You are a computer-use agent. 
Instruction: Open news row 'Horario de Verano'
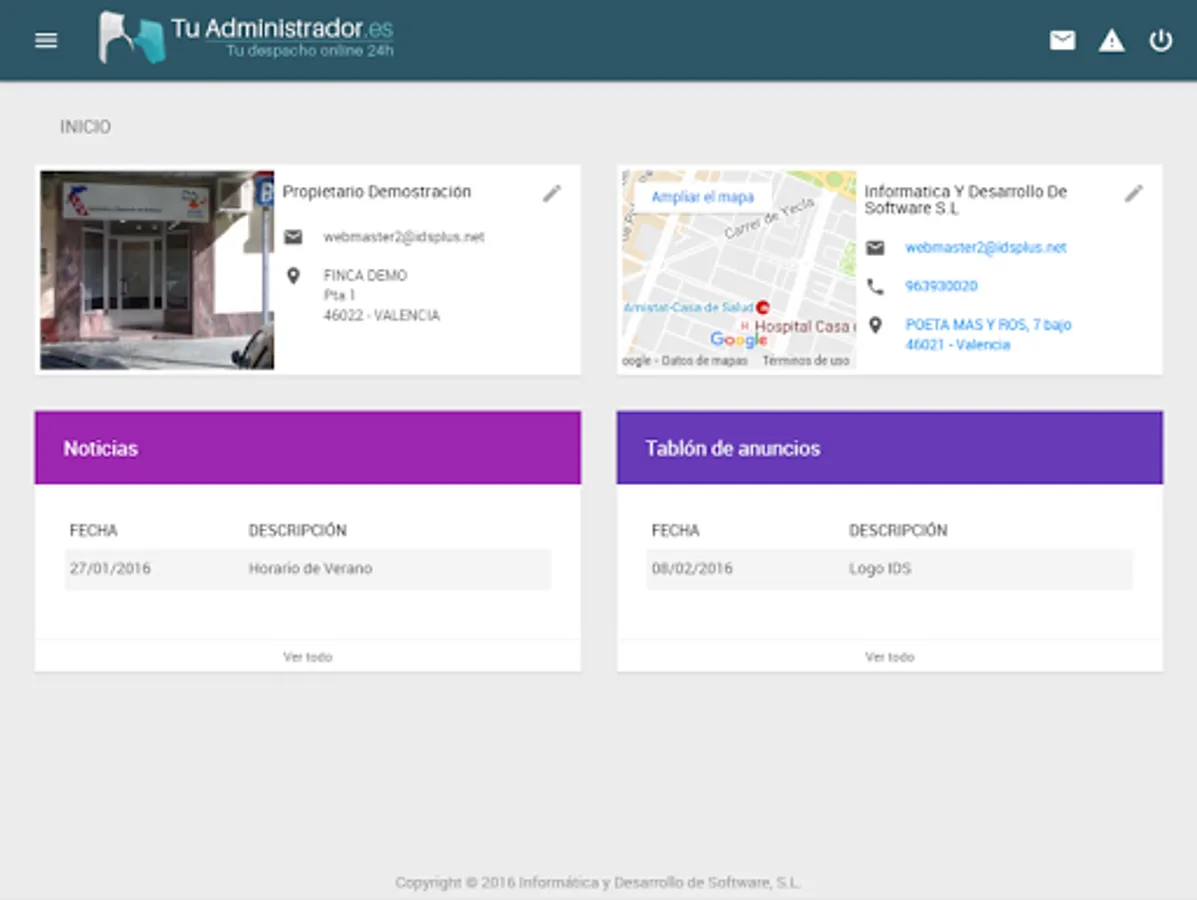coord(308,569)
